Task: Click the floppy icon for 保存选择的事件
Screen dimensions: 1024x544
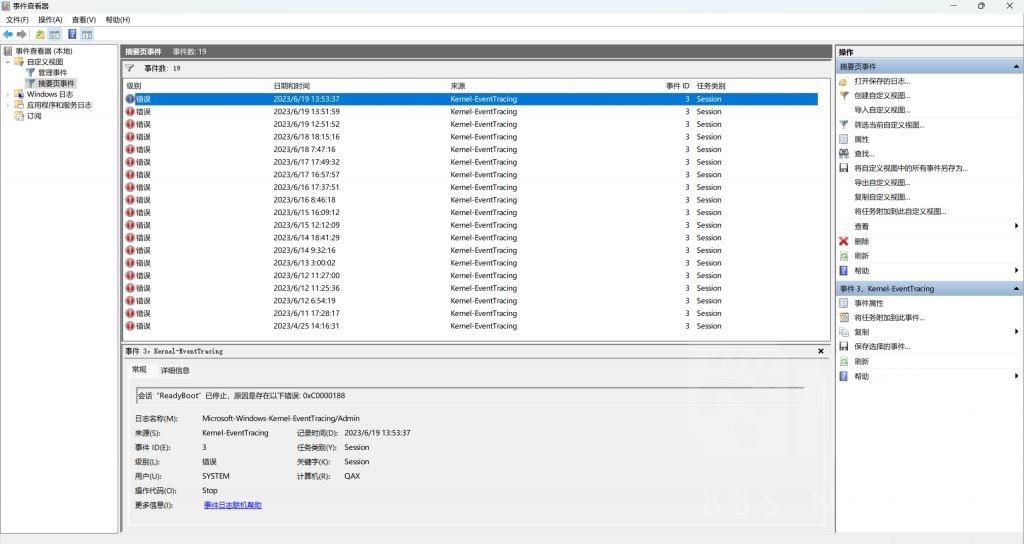Action: coord(843,346)
